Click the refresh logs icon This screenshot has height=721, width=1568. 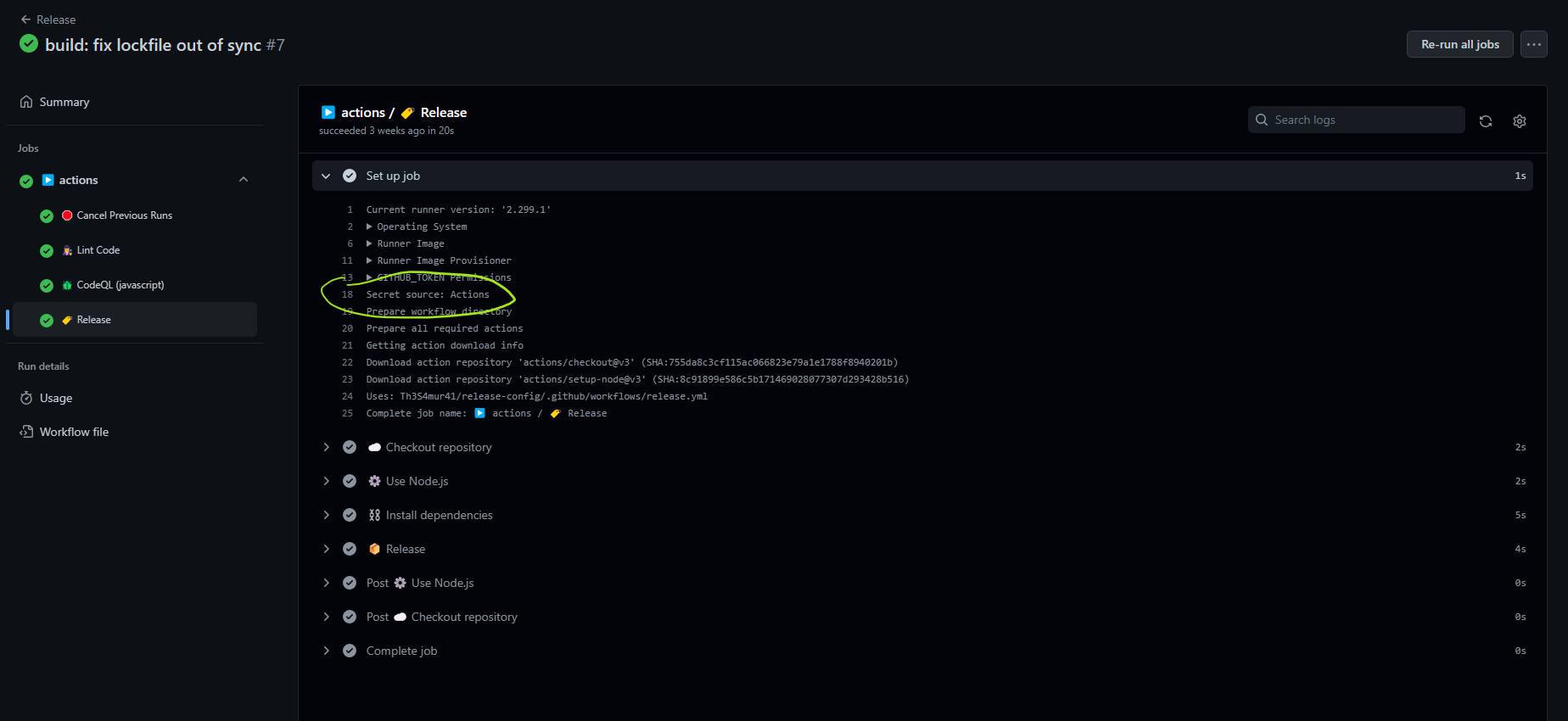point(1486,121)
